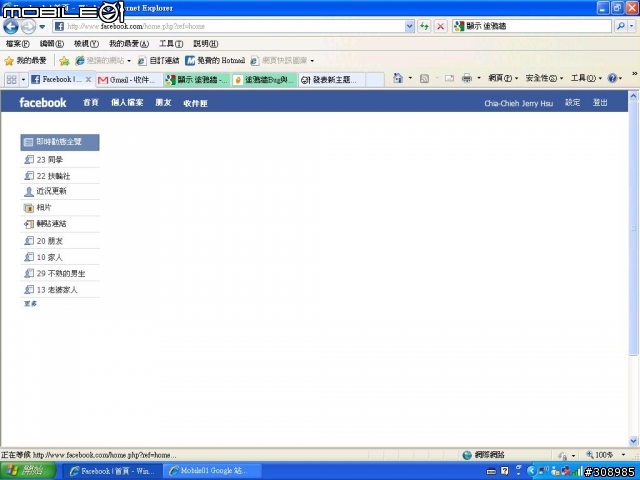This screenshot has width=640, height=480.
Task: Click the browser Back arrow button
Action: [x=11, y=27]
